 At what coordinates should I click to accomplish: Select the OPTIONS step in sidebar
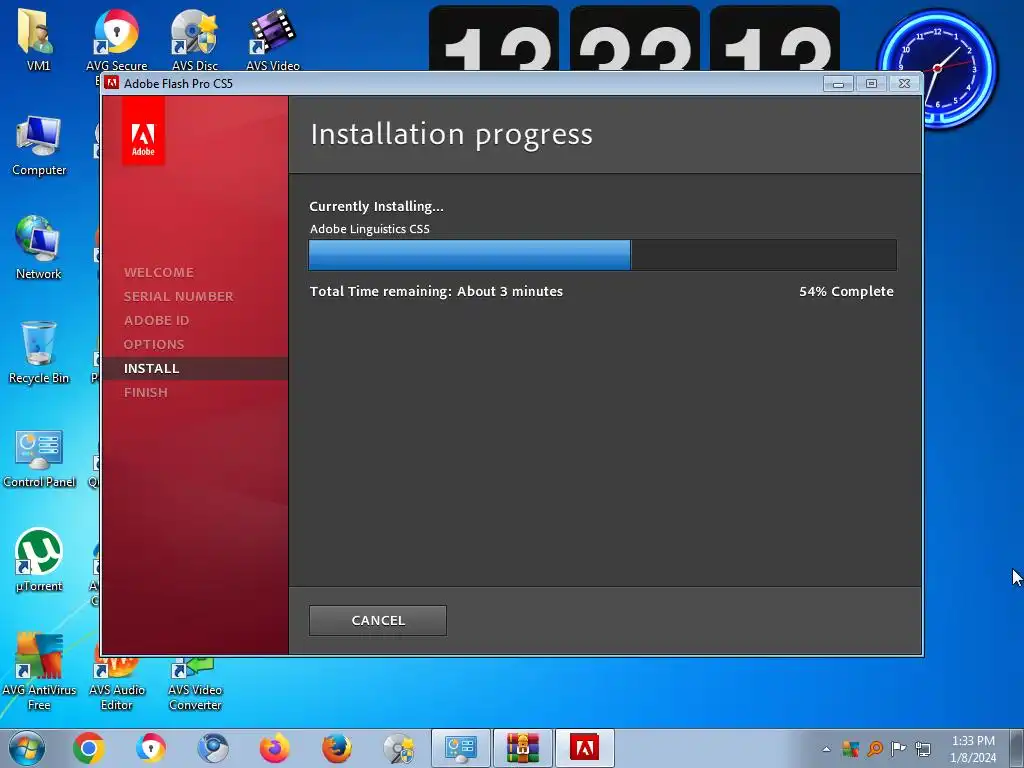tap(154, 344)
